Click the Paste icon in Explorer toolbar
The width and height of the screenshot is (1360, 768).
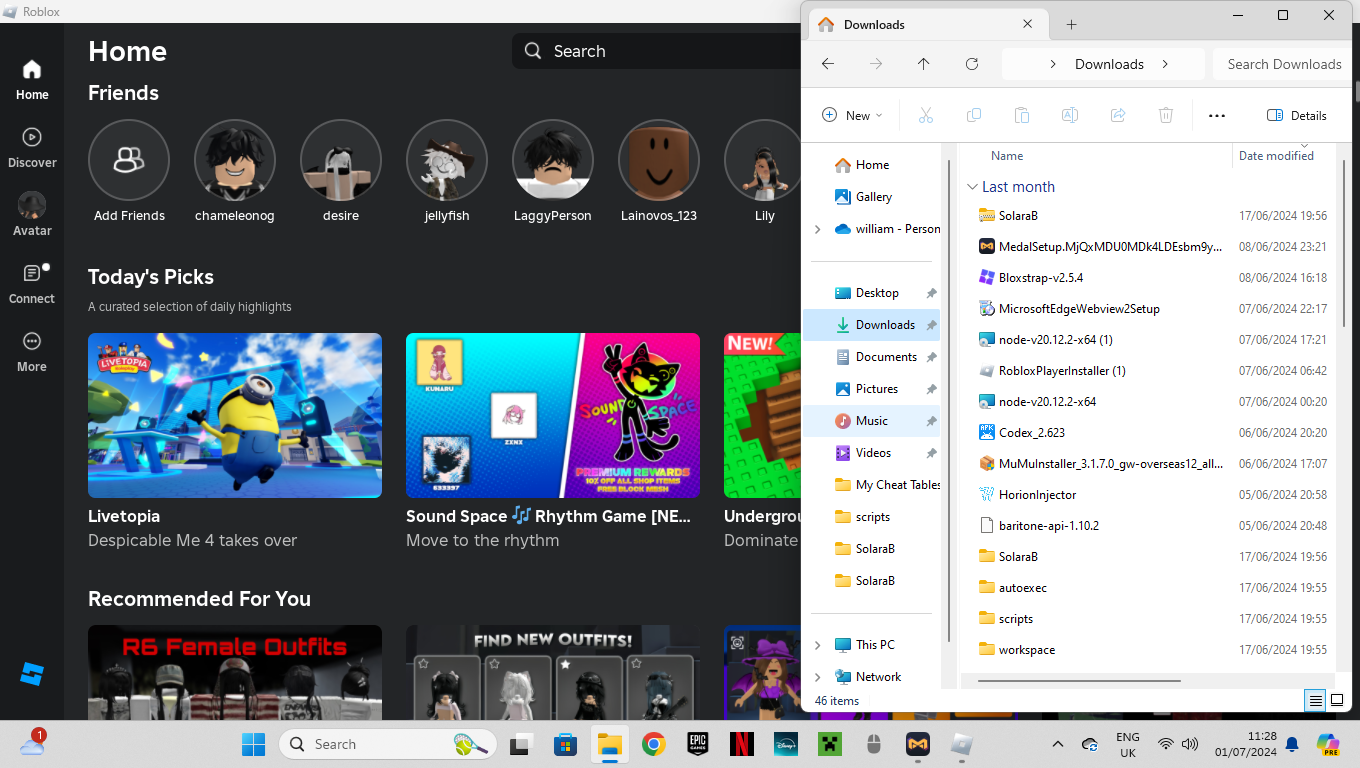[x=1021, y=115]
